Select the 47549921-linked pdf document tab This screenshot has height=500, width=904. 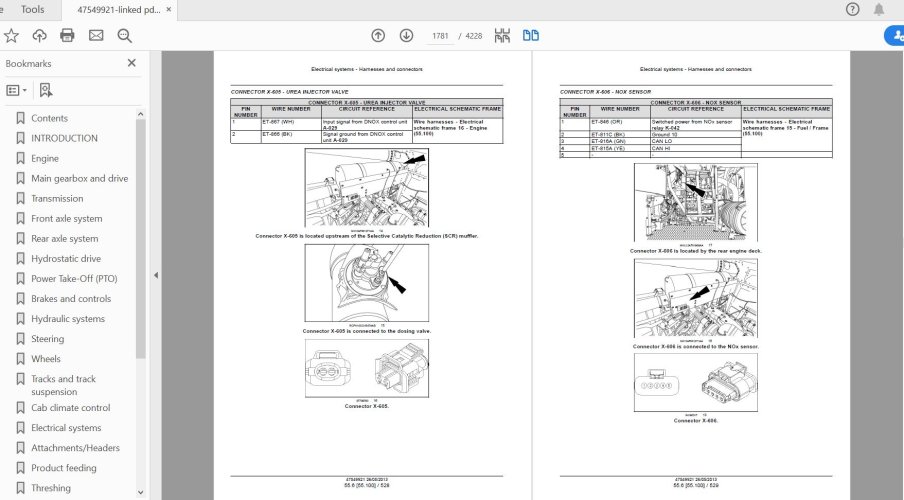pyautogui.click(x=119, y=9)
